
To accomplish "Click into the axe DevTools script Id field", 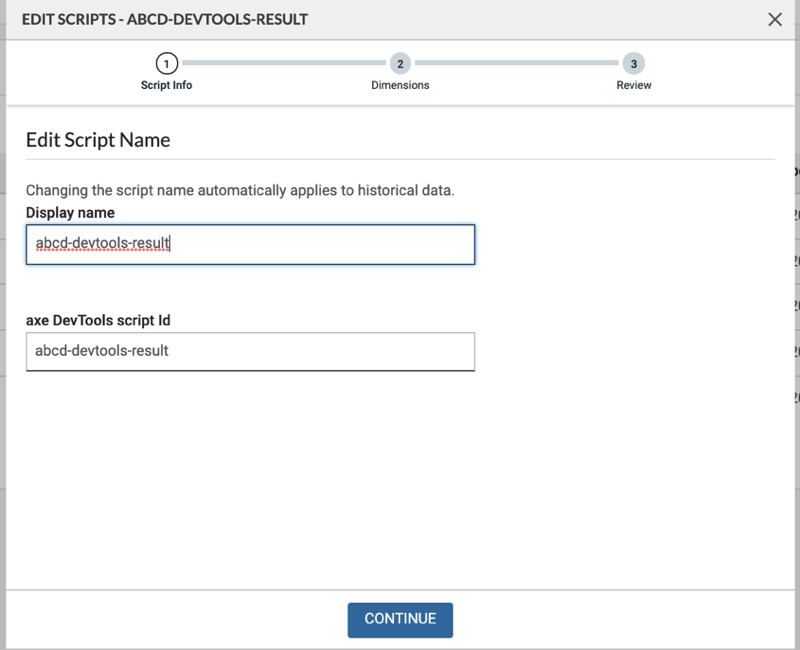I will (250, 351).
